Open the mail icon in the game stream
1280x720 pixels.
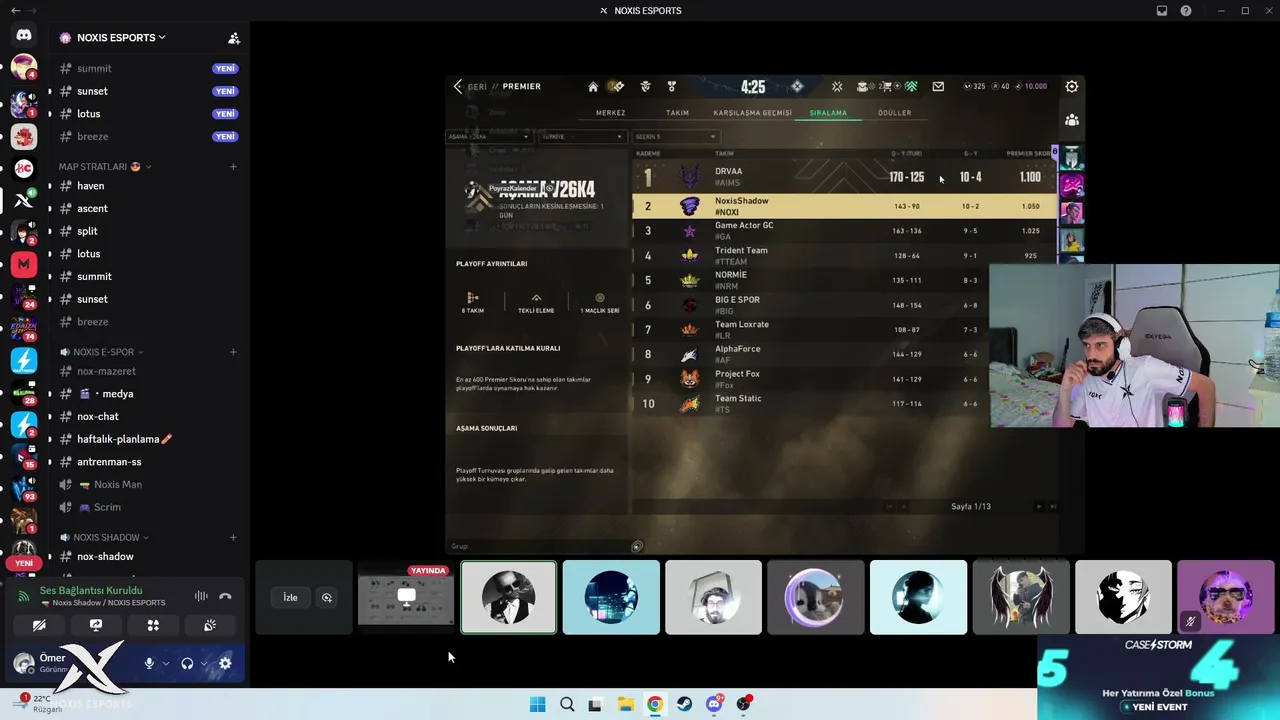(938, 86)
